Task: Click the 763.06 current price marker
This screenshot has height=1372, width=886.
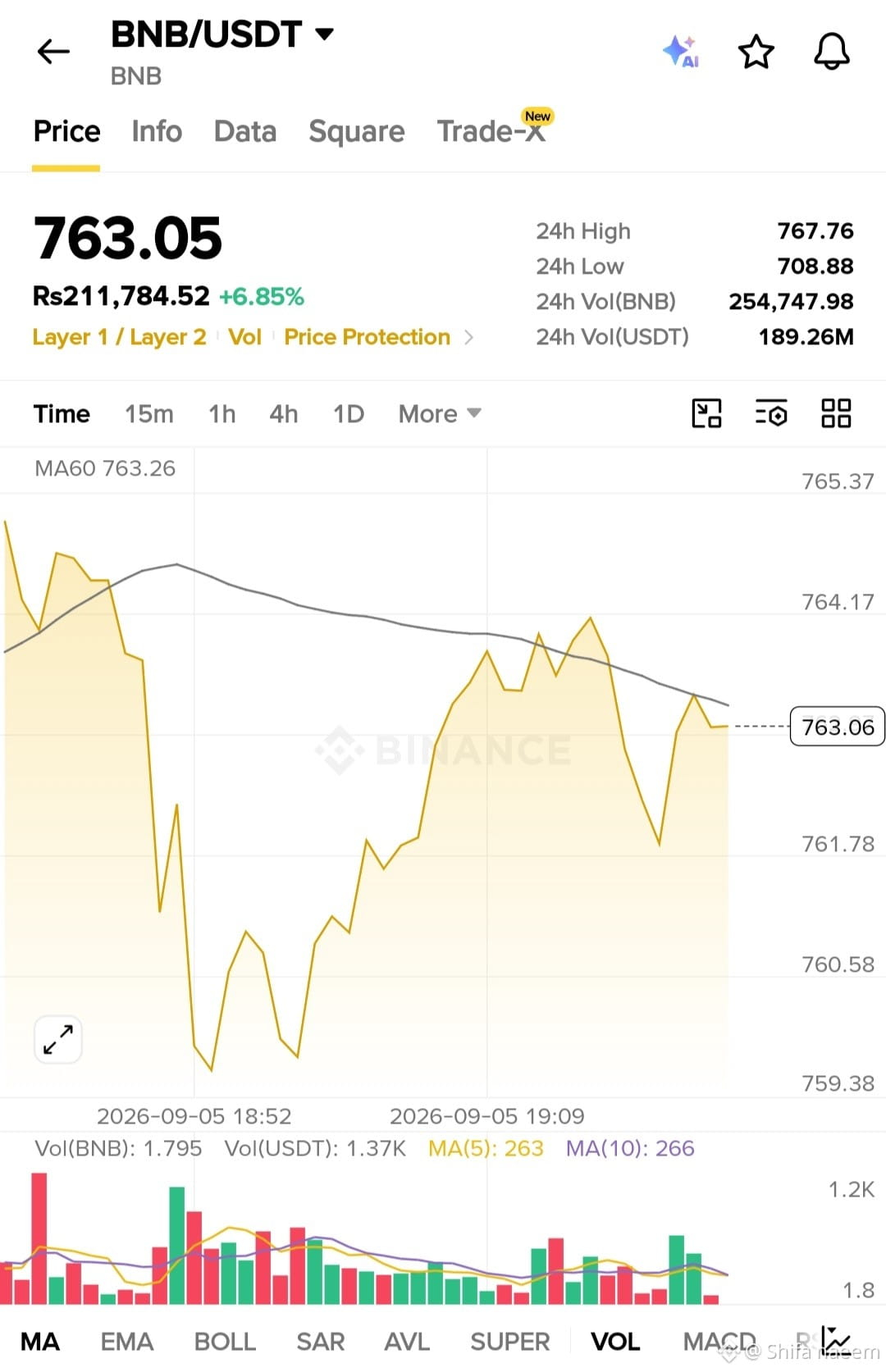Action: point(837,727)
